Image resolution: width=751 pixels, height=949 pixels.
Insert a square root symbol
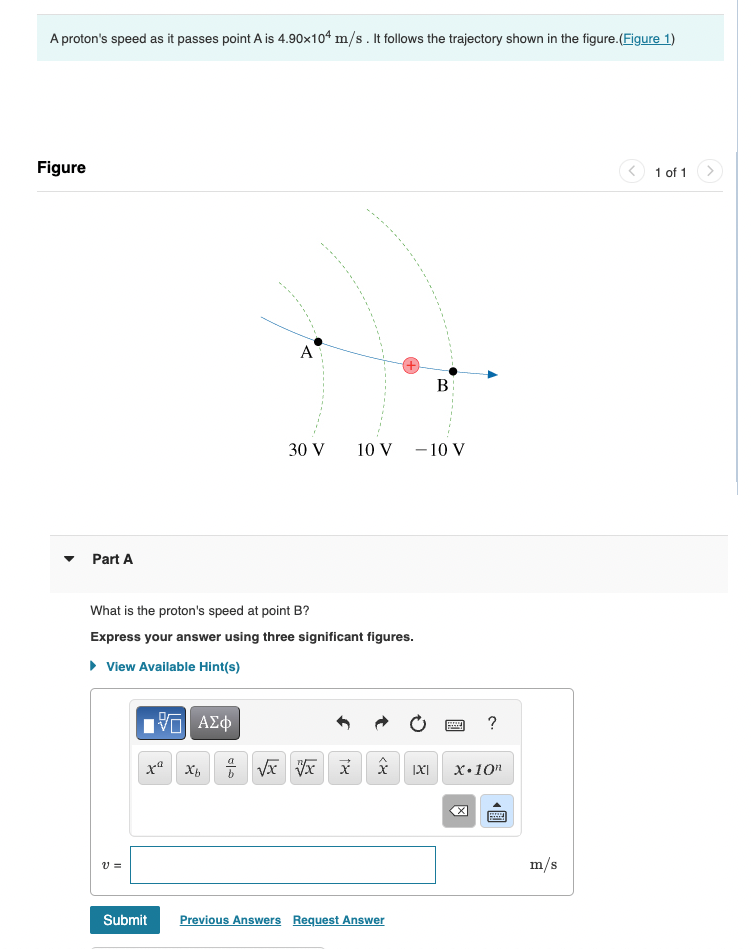pyautogui.click(x=268, y=768)
